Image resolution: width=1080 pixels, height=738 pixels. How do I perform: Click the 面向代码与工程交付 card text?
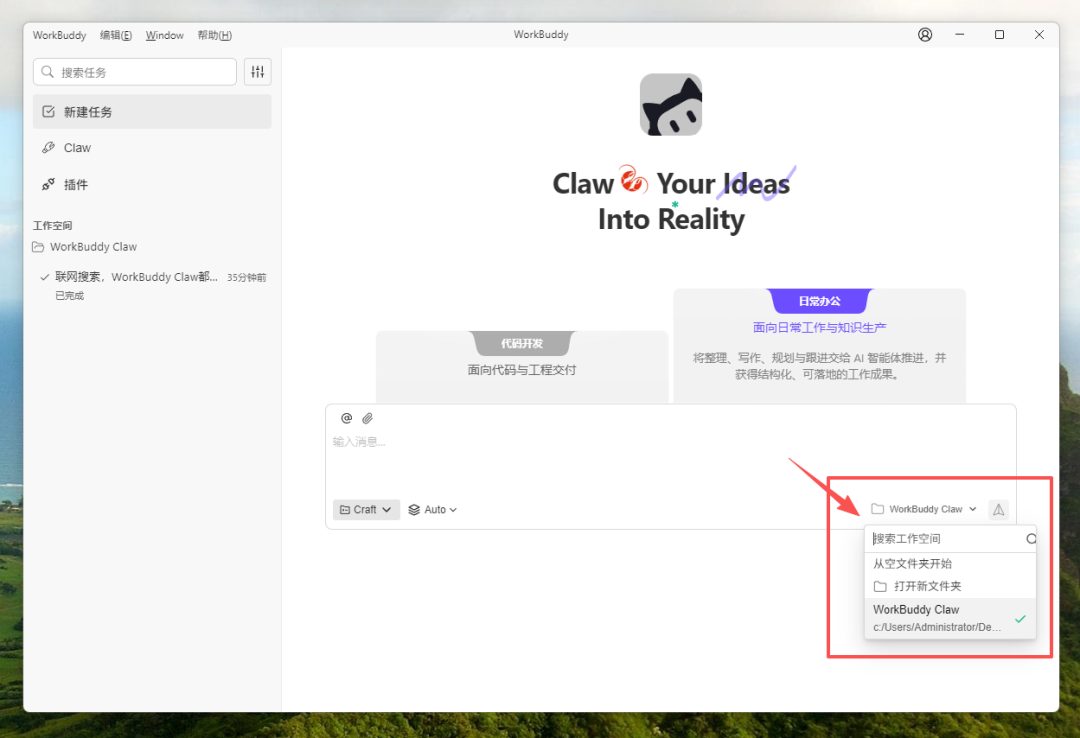521,370
